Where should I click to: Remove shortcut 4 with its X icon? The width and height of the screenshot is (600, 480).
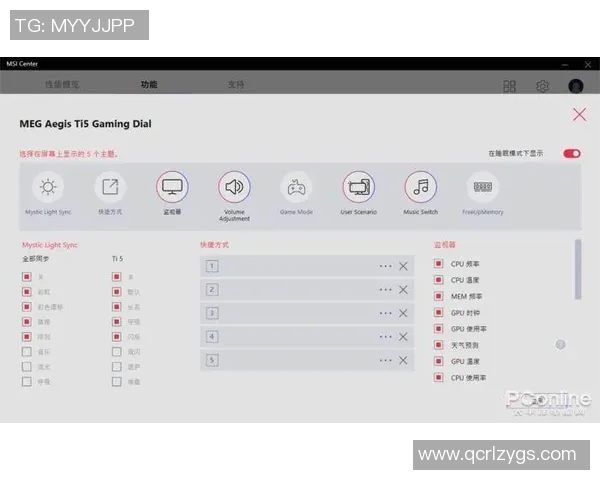click(403, 337)
